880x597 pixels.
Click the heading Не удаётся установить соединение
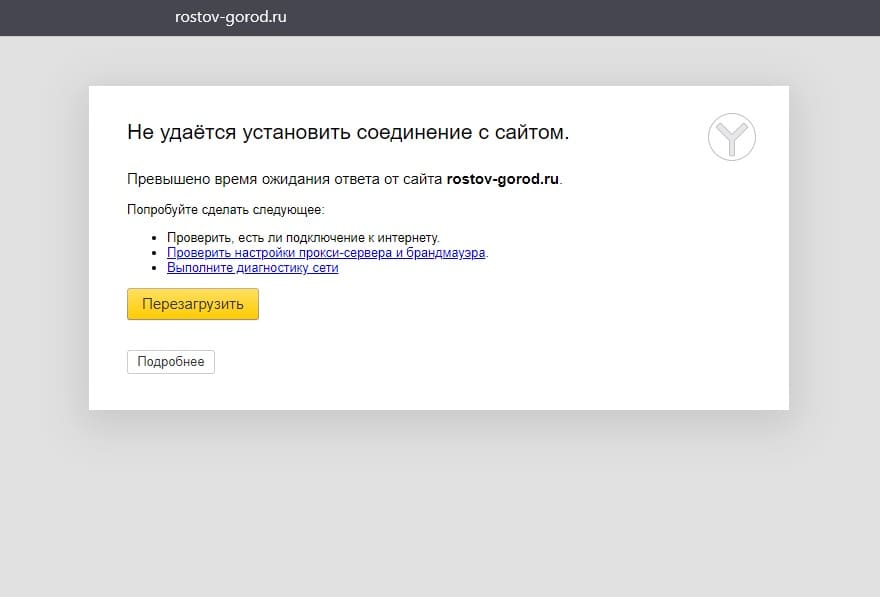pyautogui.click(x=347, y=132)
